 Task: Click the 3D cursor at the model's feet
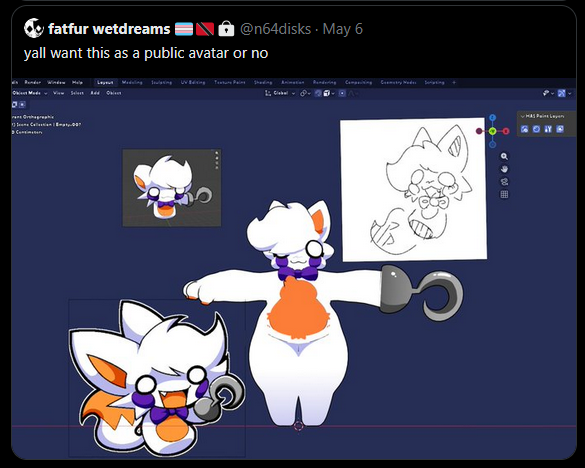298,426
